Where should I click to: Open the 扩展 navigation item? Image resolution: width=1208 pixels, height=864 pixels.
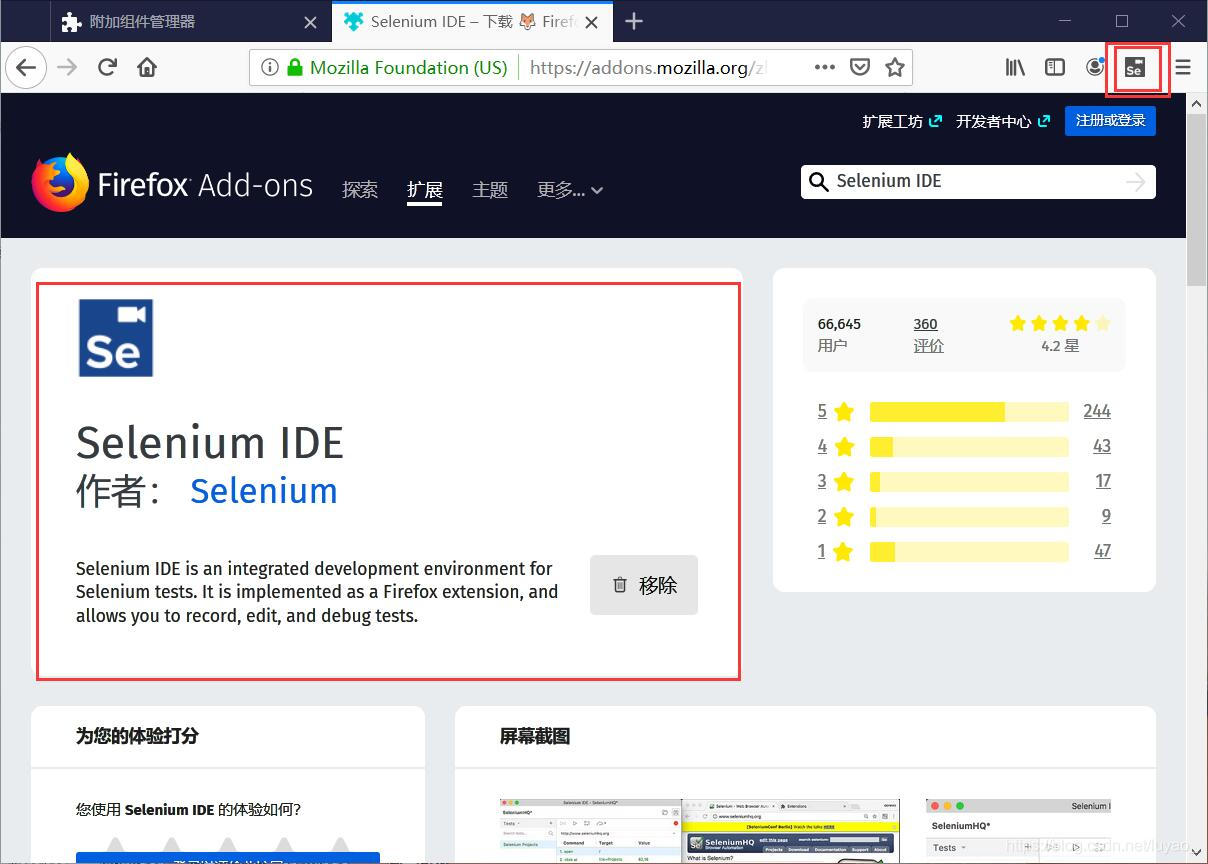pos(425,189)
